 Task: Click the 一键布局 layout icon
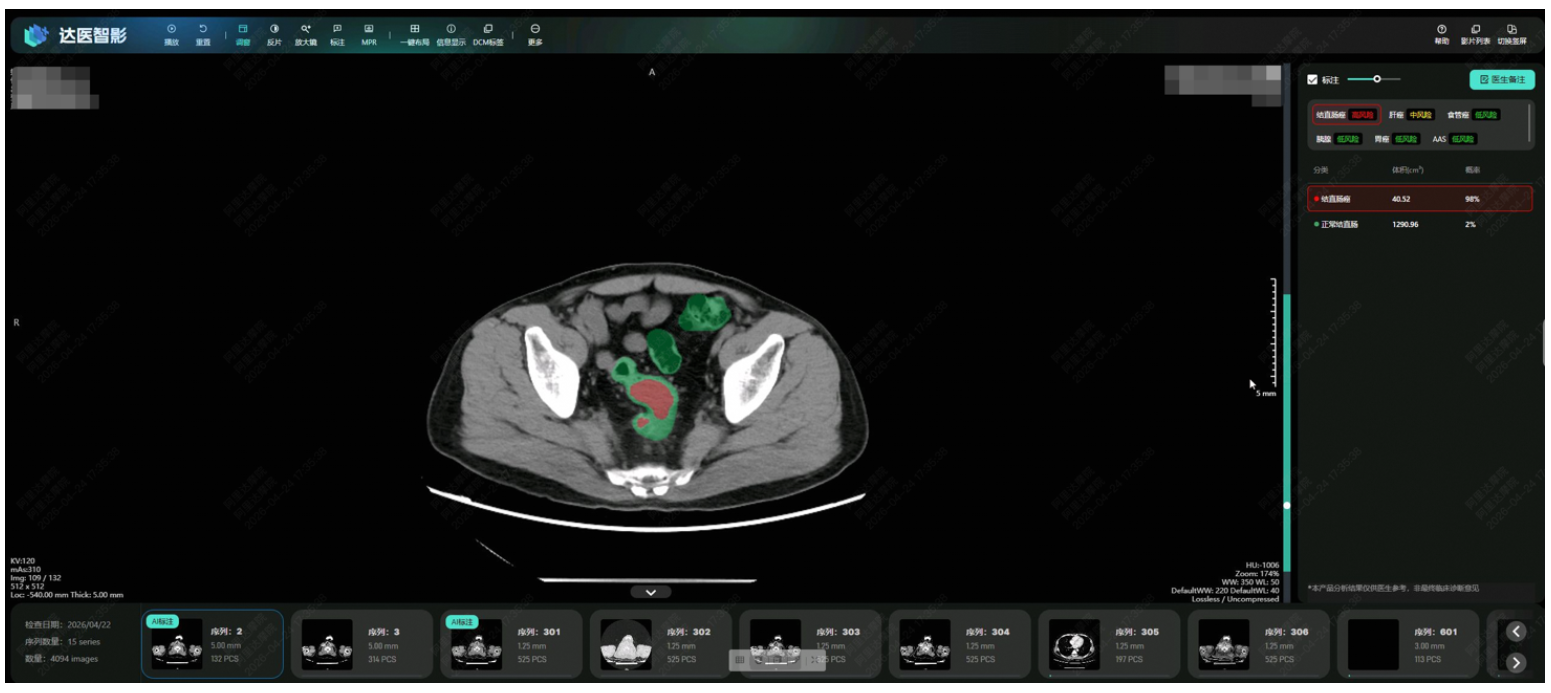[415, 34]
